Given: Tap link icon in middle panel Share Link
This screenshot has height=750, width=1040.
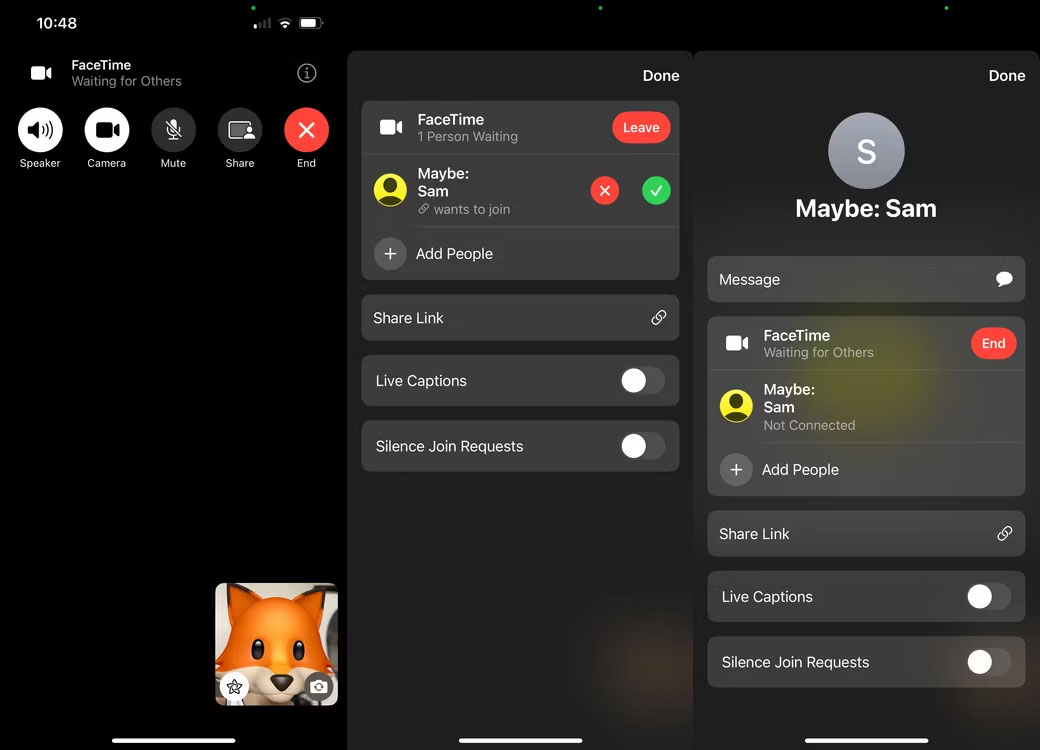Looking at the screenshot, I should pyautogui.click(x=659, y=318).
